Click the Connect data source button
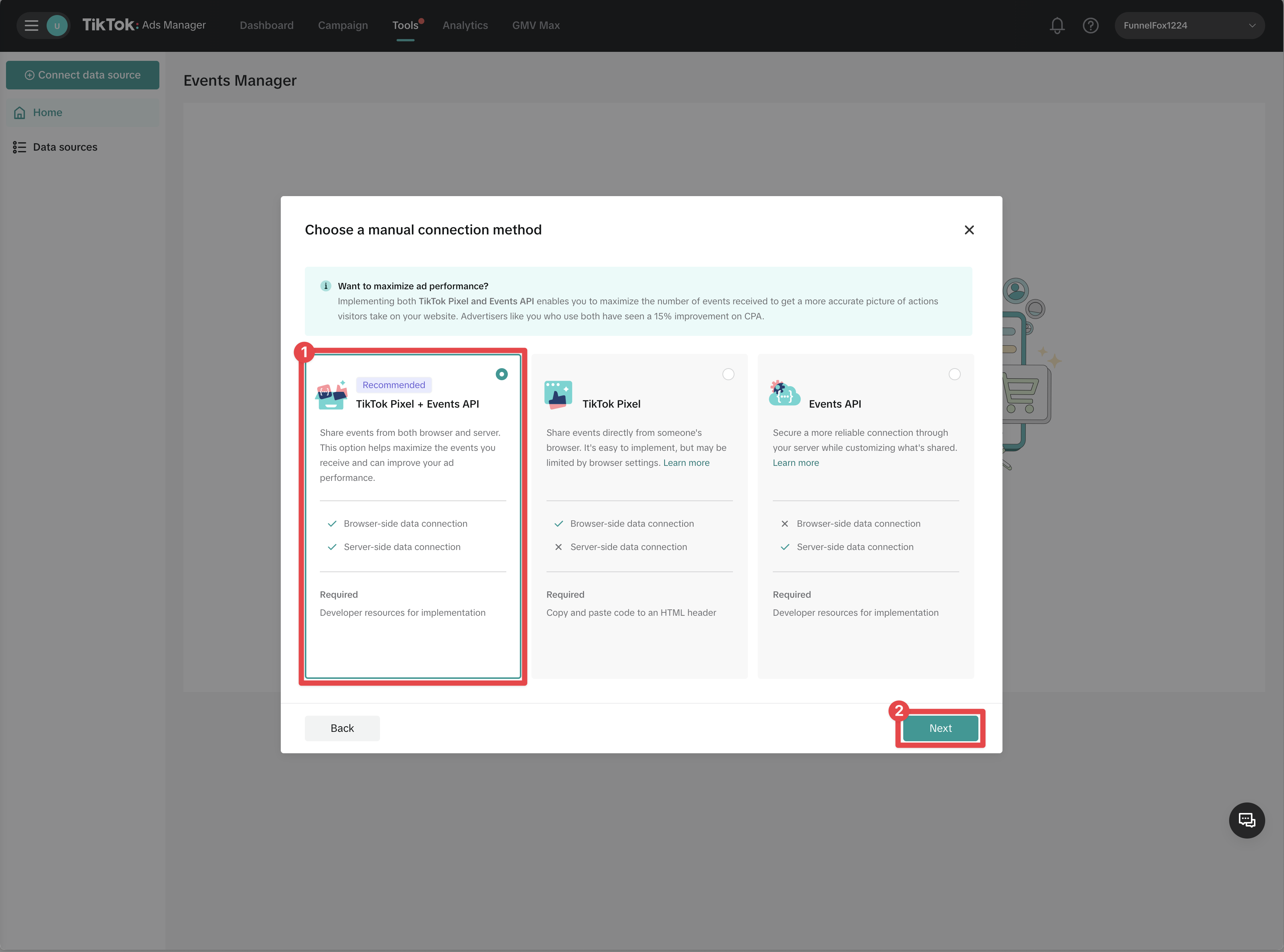Image resolution: width=1284 pixels, height=952 pixels. [82, 75]
